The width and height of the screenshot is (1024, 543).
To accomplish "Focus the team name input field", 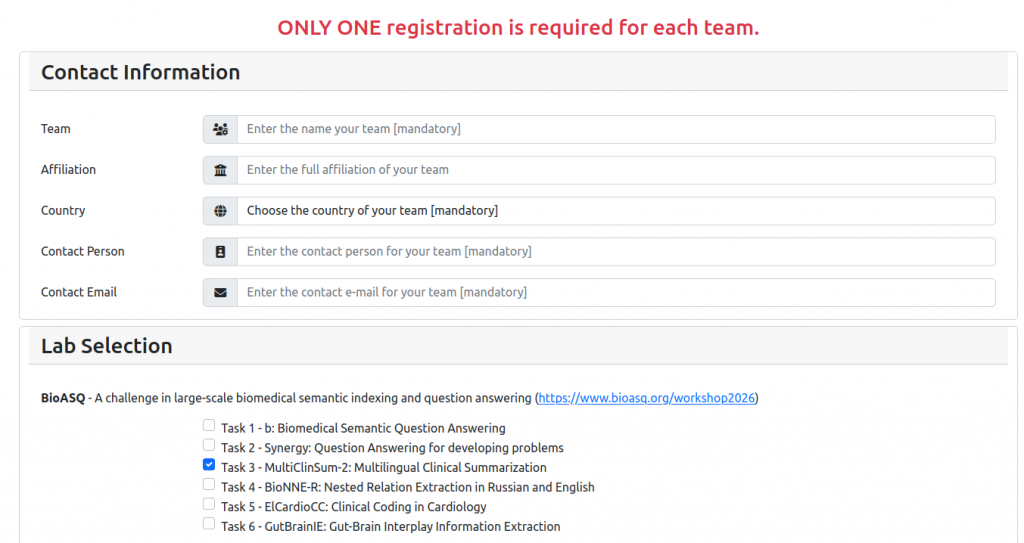I will (615, 129).
